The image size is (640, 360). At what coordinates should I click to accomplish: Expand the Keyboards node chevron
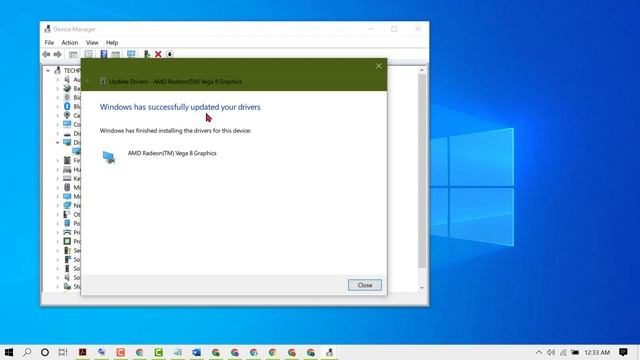pos(58,178)
